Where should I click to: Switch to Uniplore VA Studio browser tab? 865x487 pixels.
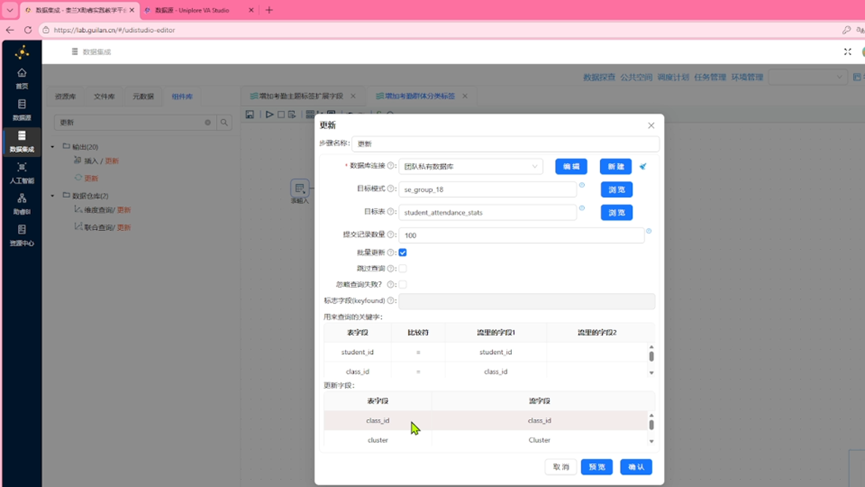coord(193,10)
